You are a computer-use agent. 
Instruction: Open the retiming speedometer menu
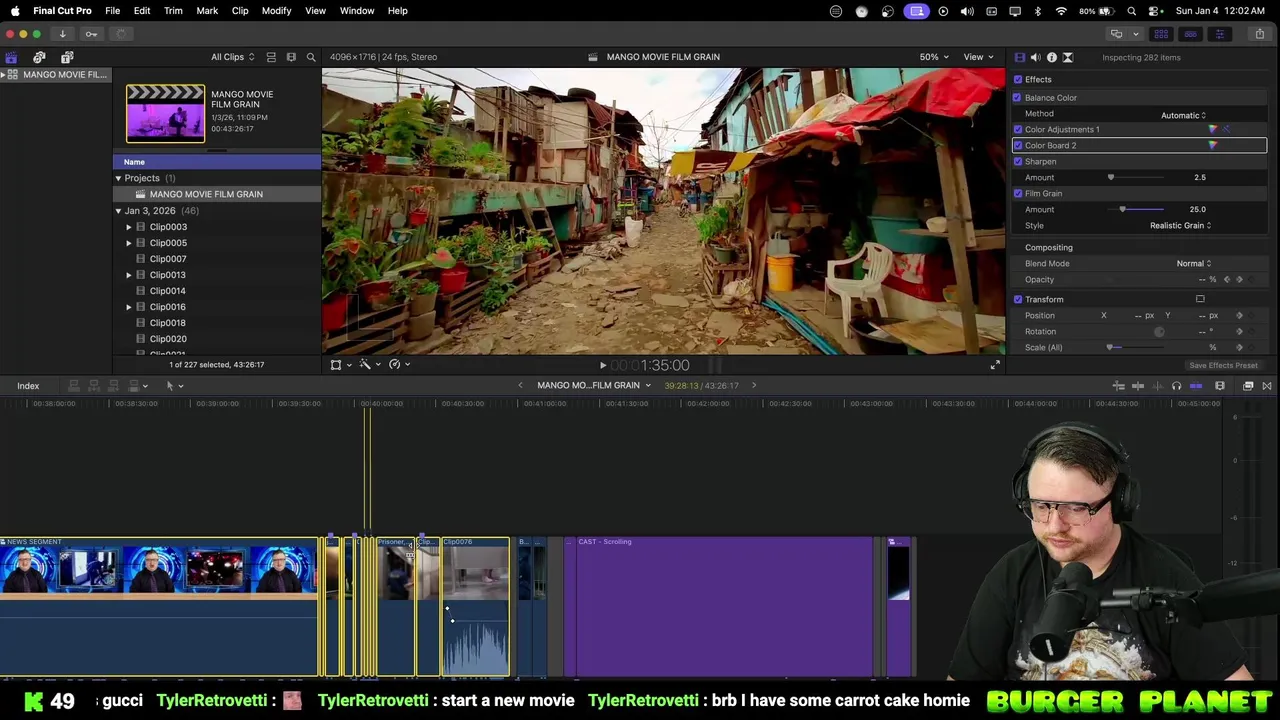point(395,365)
